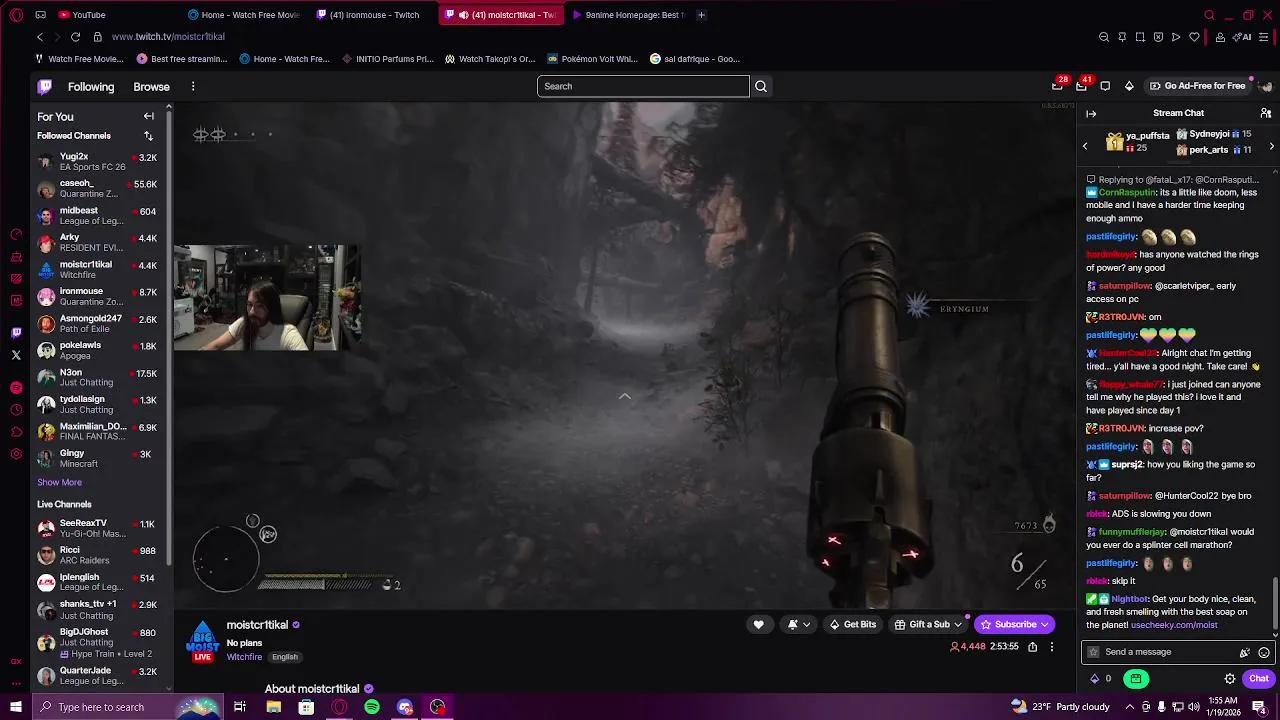
Task: Click the Windows Start button
Action: (x=16, y=707)
